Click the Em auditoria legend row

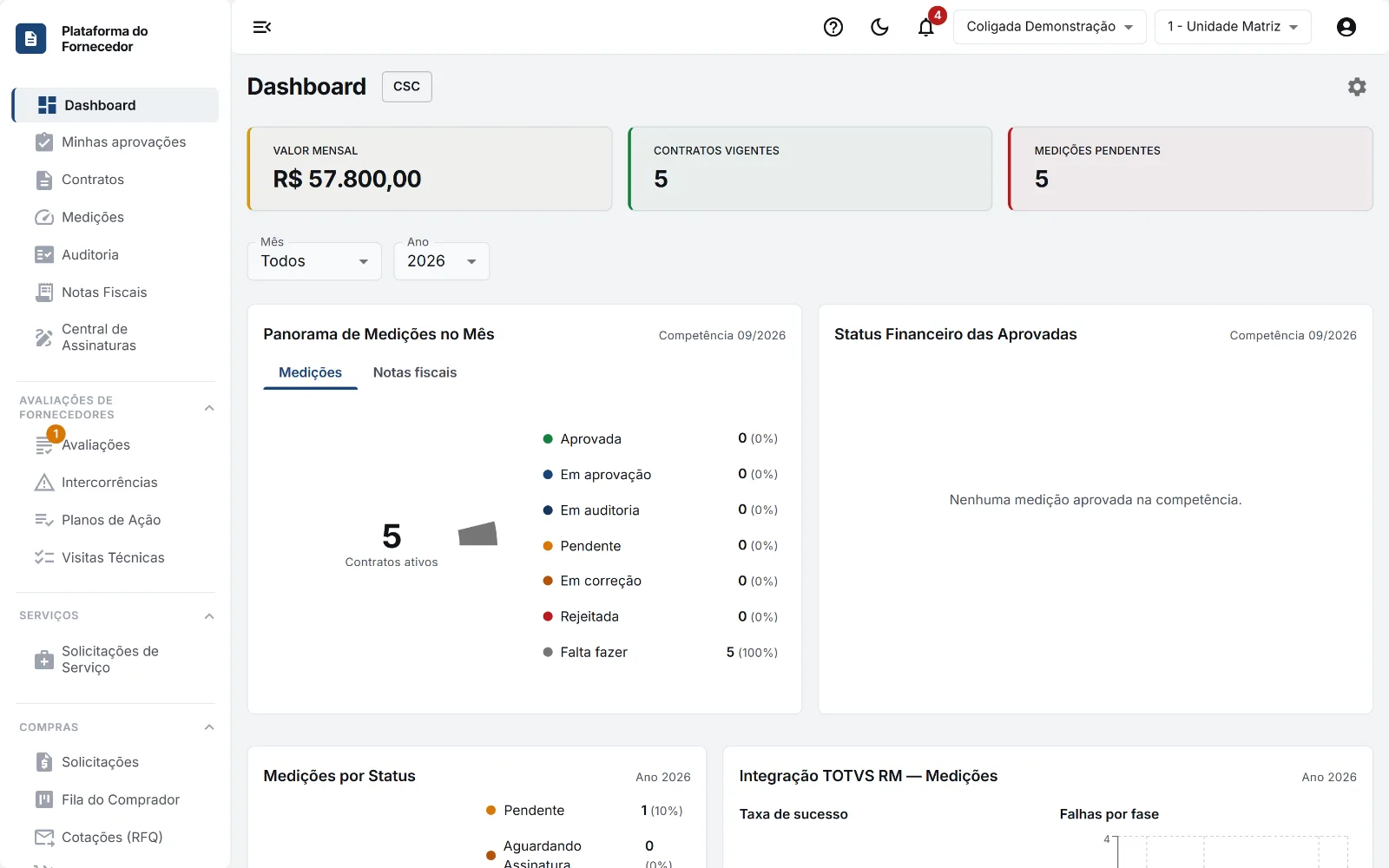660,510
